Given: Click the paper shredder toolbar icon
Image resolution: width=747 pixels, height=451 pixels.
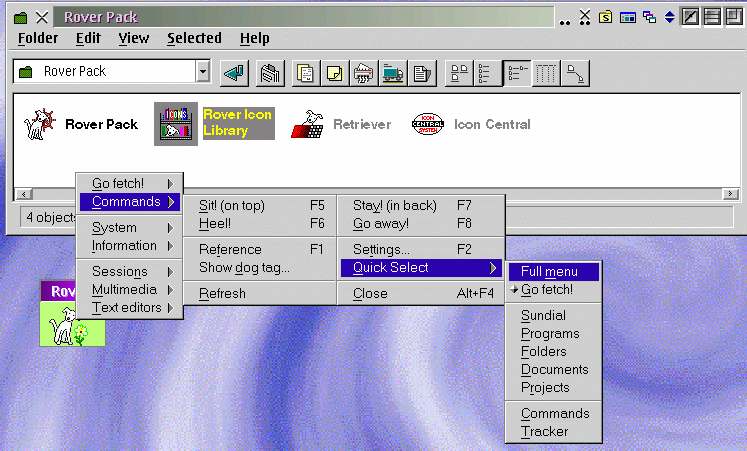Looking at the screenshot, I should pos(363,73).
